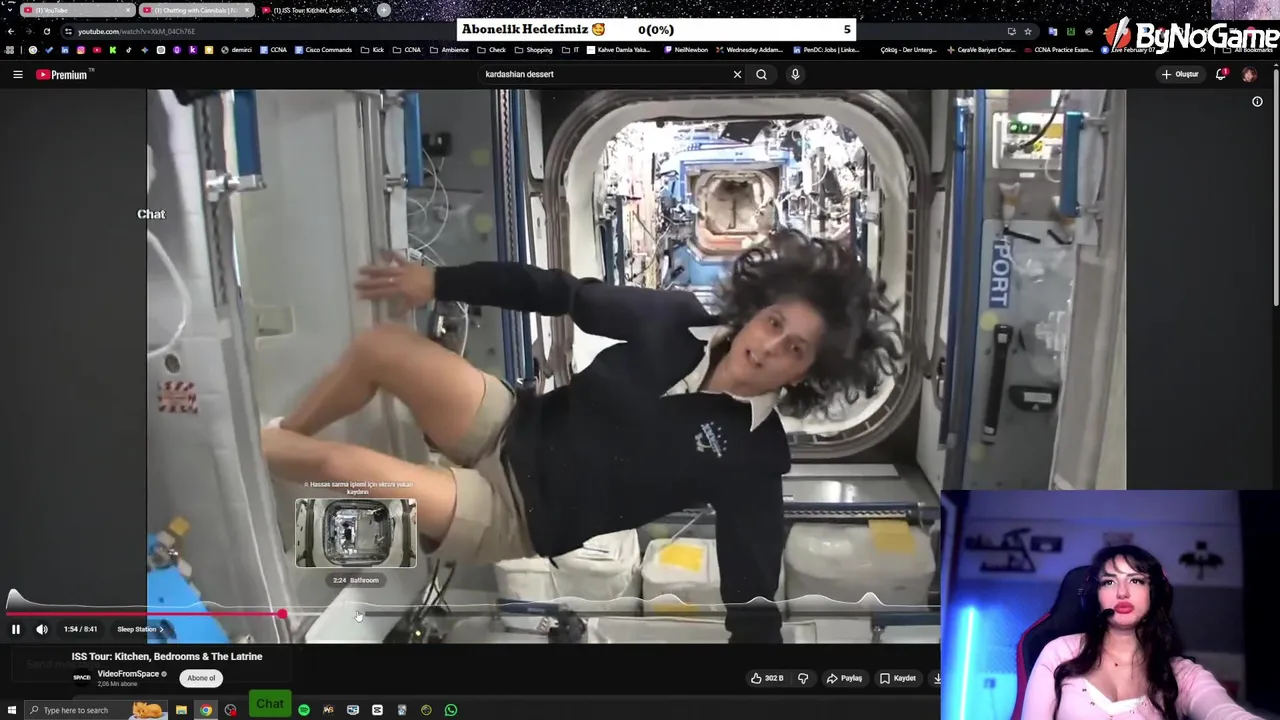
Task: Open the YouTube hamburger guide menu
Action: click(x=18, y=74)
